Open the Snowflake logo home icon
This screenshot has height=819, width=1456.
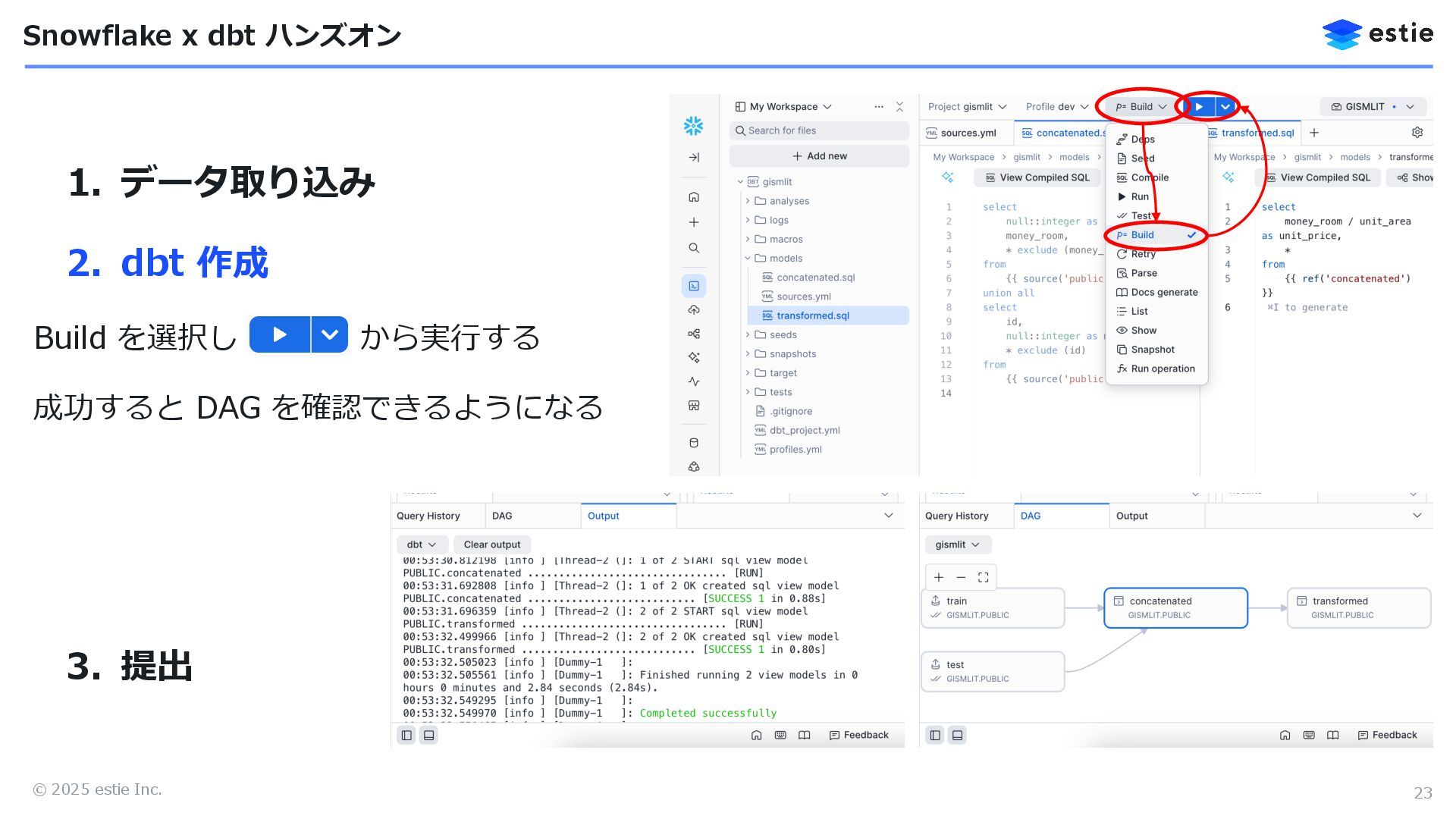pyautogui.click(x=693, y=126)
